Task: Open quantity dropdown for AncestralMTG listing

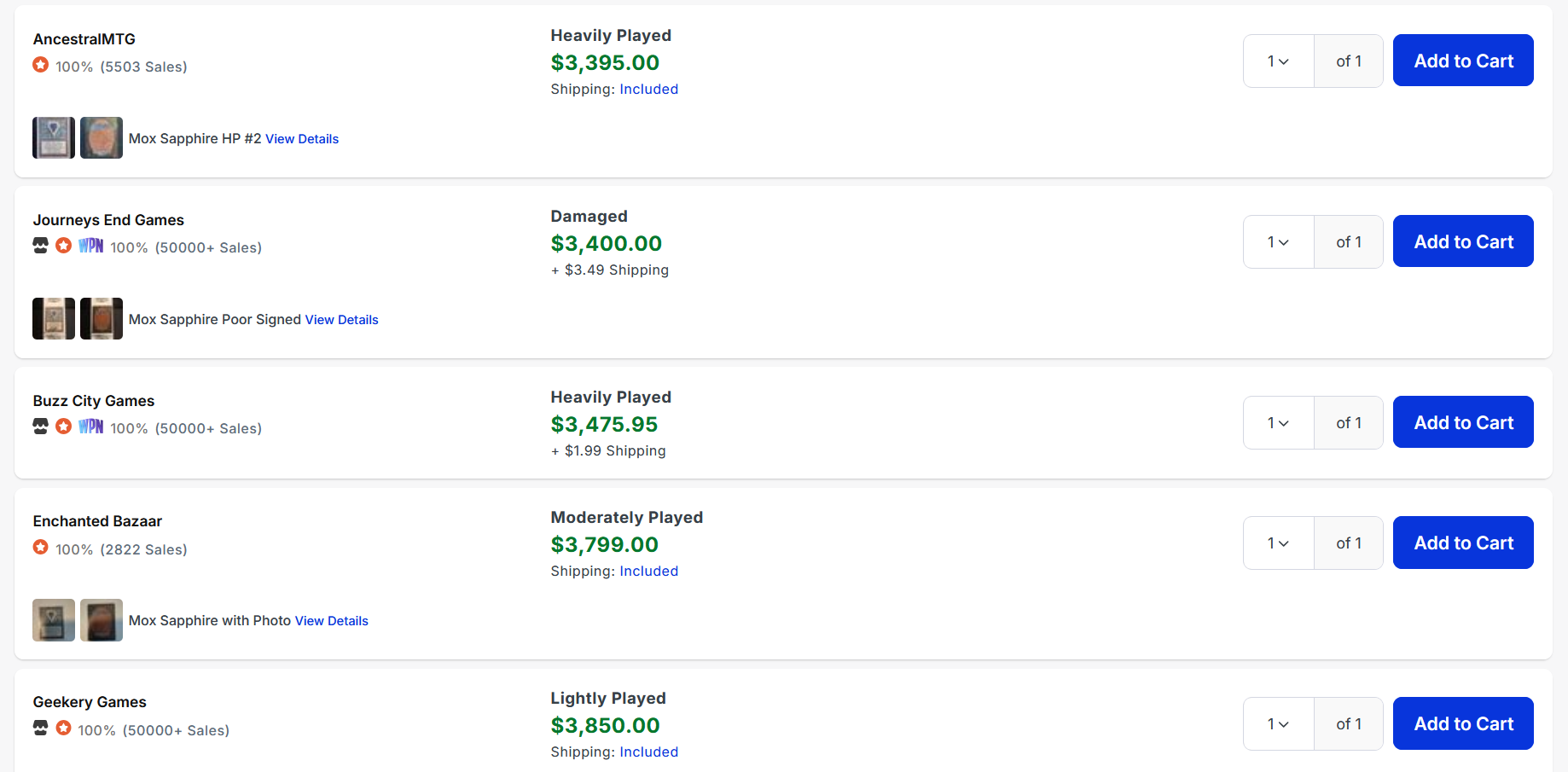Action: (x=1278, y=61)
